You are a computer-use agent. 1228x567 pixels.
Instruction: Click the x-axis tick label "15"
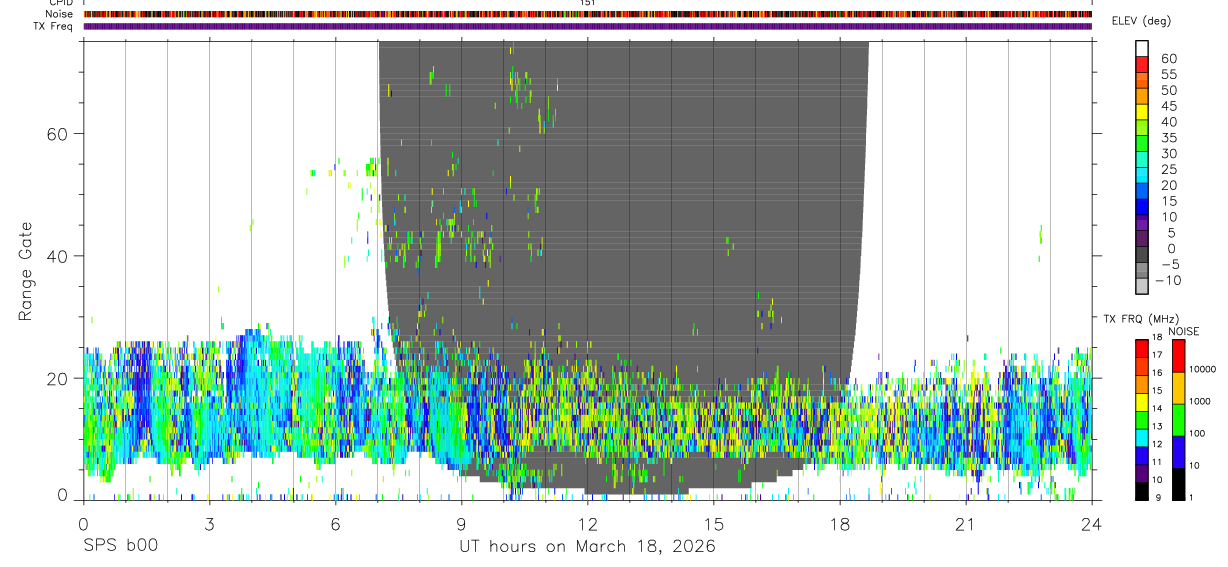pos(713,524)
